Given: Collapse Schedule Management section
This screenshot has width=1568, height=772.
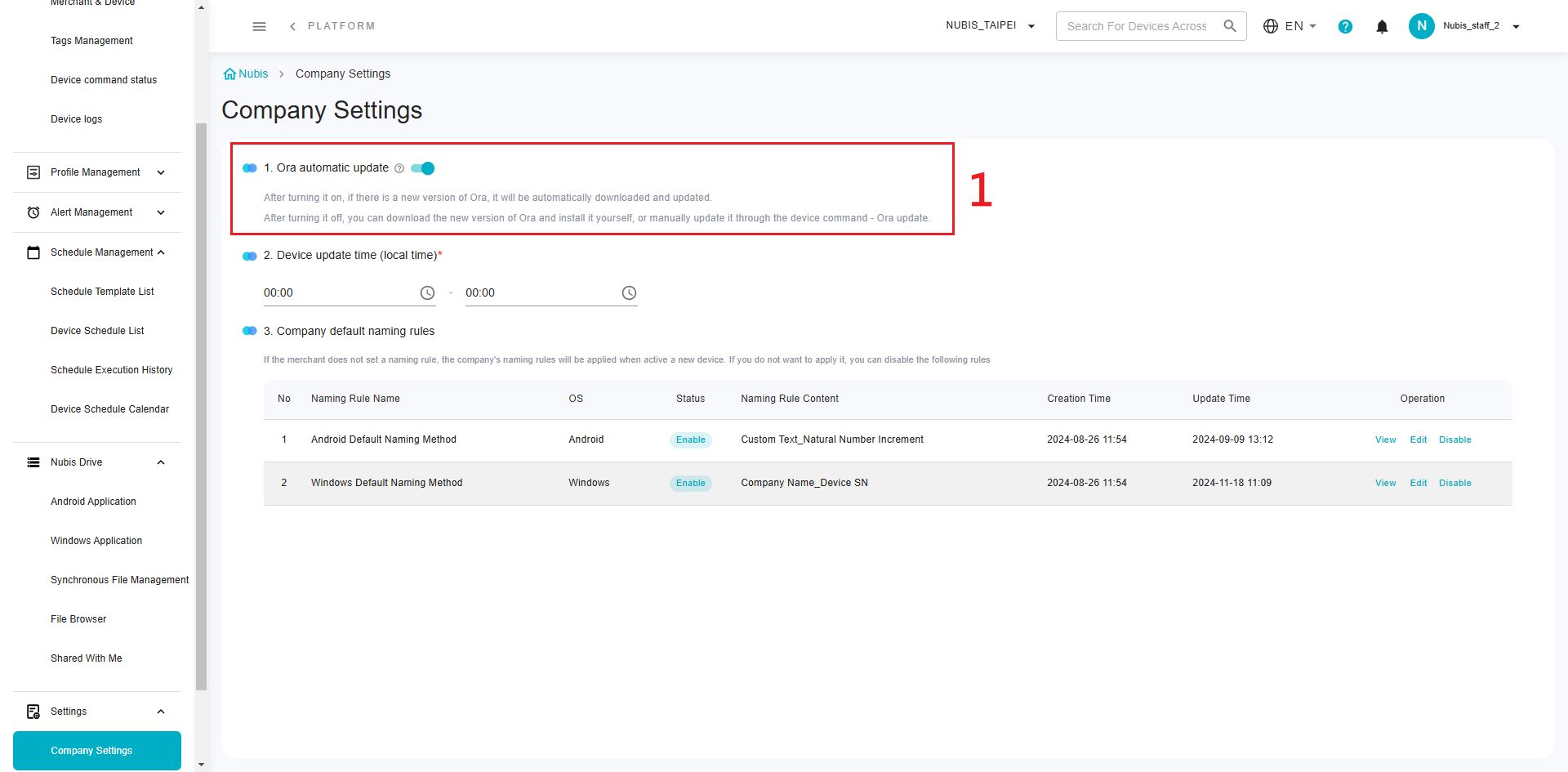Looking at the screenshot, I should [161, 252].
